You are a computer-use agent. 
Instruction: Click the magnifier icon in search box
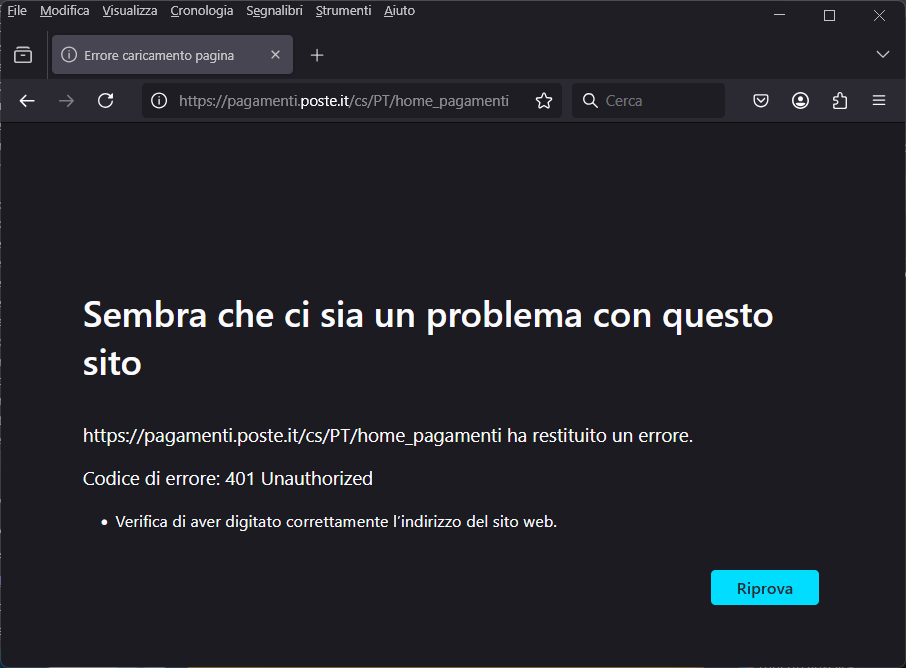point(590,101)
